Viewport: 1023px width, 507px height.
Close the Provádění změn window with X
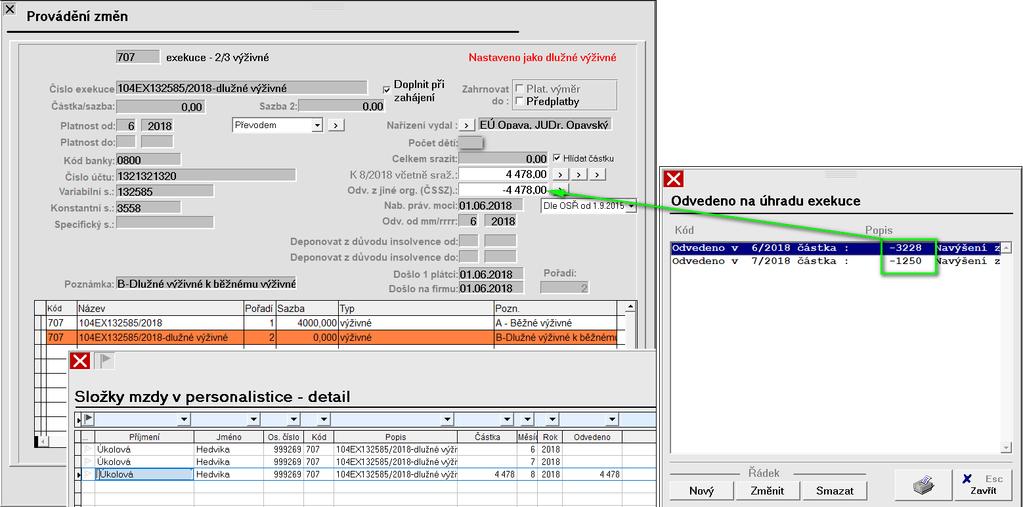tap(9, 9)
